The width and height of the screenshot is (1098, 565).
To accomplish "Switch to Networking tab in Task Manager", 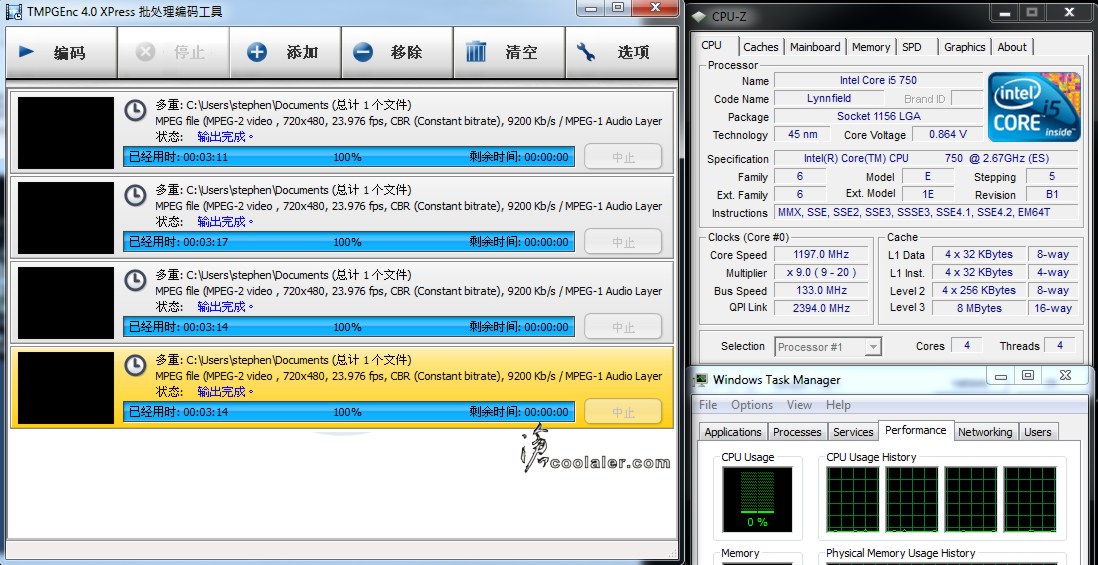I will coord(985,432).
